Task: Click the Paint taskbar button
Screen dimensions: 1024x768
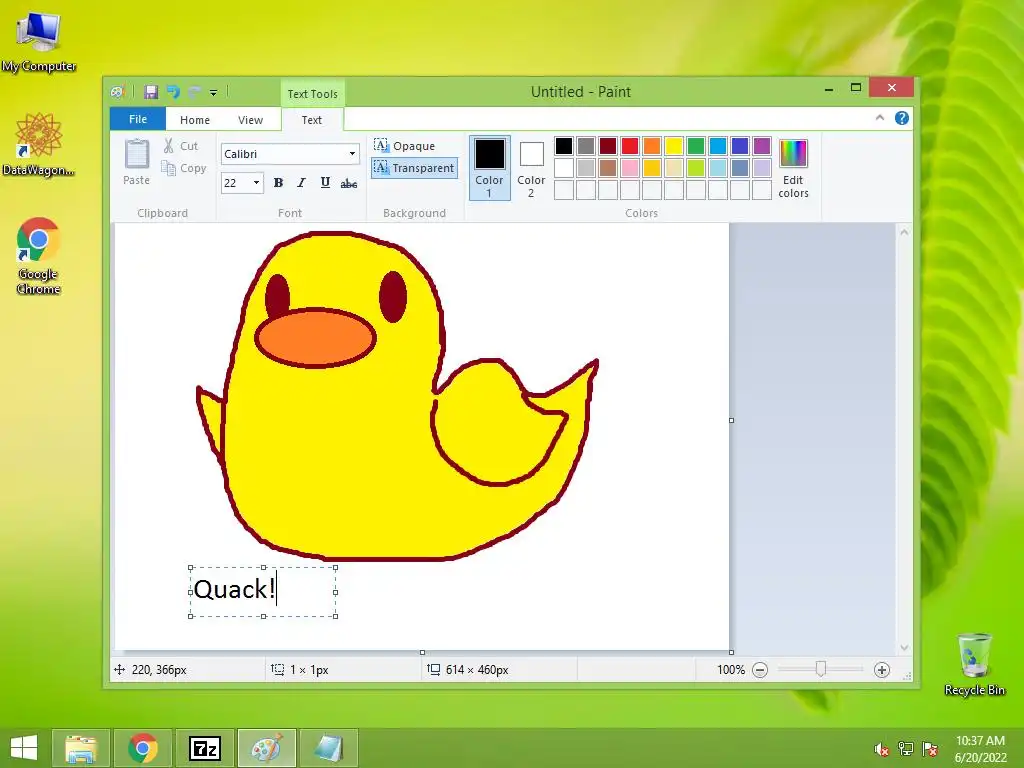Action: (x=266, y=748)
